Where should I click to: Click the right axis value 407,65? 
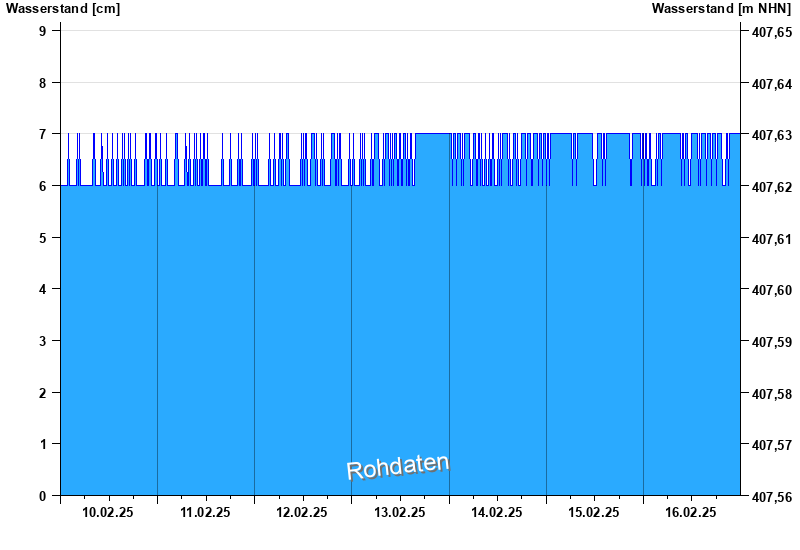(x=771, y=32)
